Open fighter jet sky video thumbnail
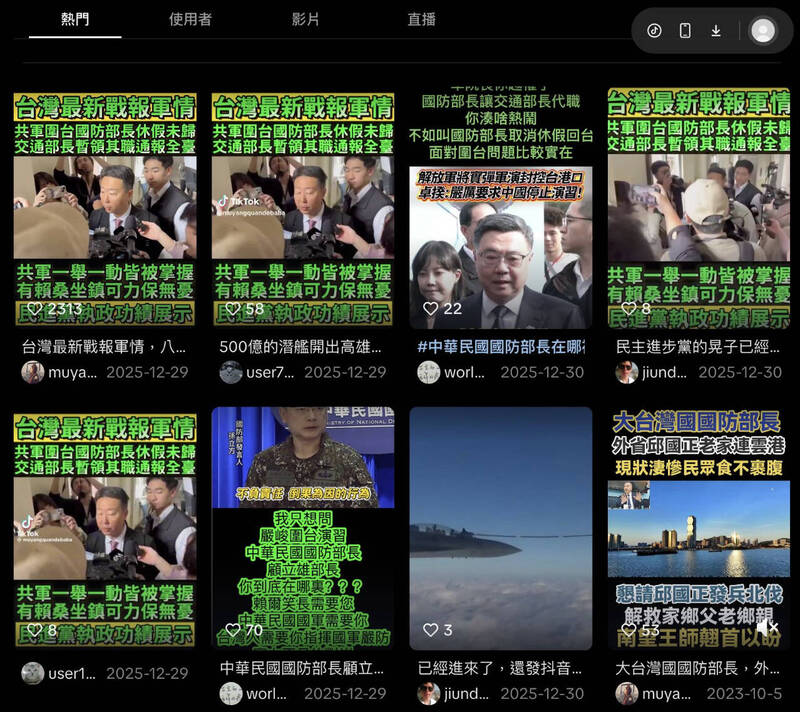This screenshot has height=712, width=800. 500,520
